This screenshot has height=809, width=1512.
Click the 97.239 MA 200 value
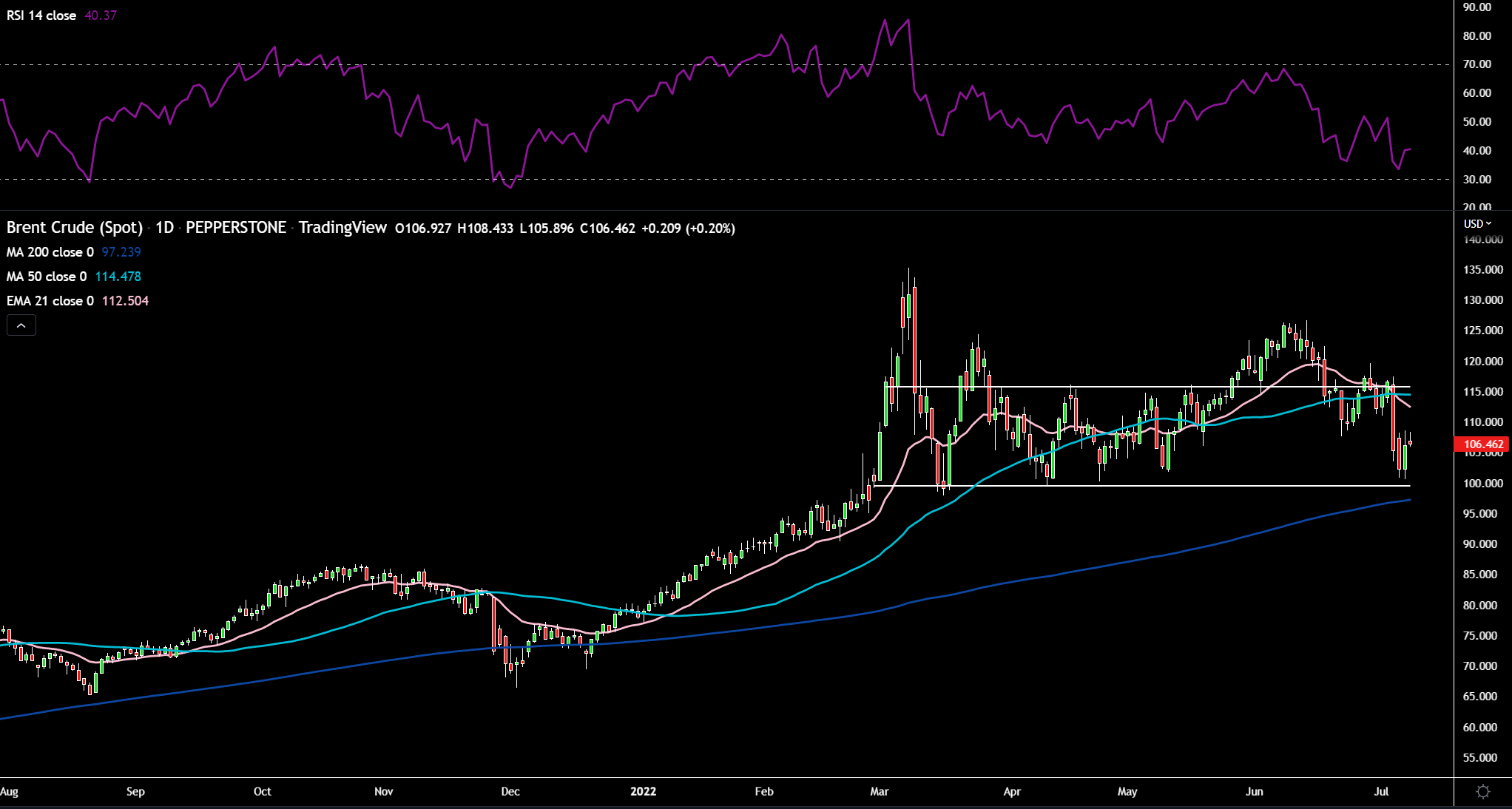(121, 252)
